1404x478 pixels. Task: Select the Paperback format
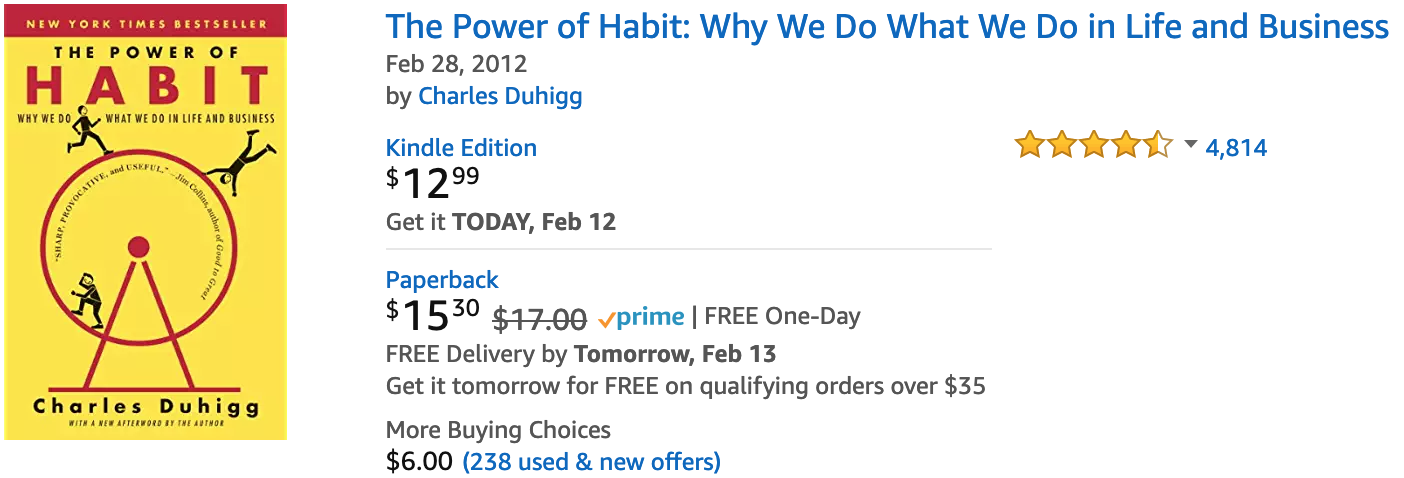point(442,280)
